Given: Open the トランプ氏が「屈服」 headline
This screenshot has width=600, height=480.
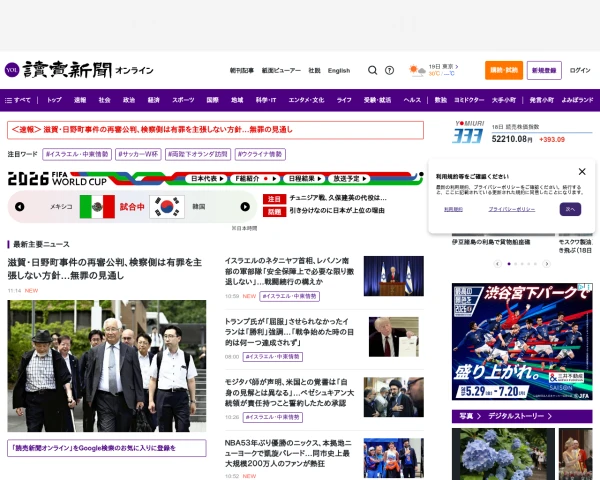Looking at the screenshot, I should coord(289,332).
